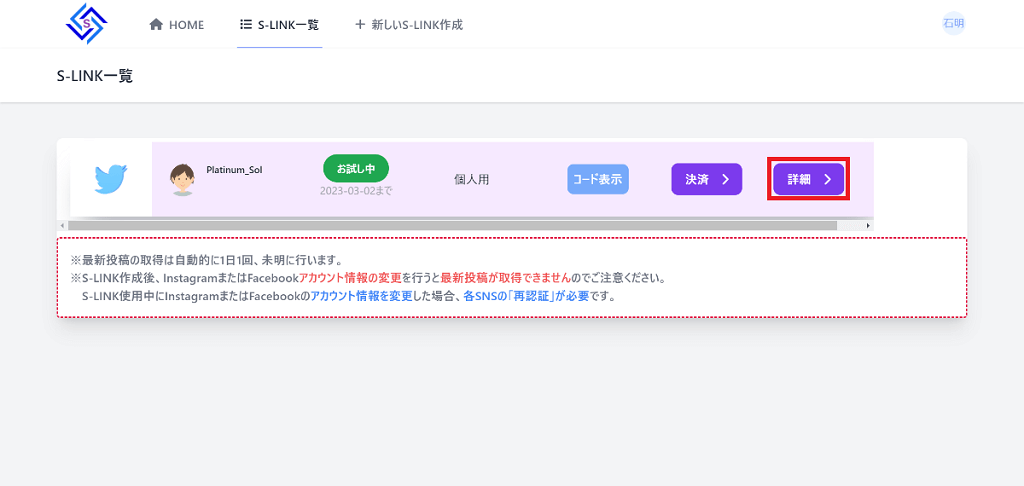Click the horizontal scrollbar's right arrow
Screen dimensions: 1024x486
[x=867, y=226]
